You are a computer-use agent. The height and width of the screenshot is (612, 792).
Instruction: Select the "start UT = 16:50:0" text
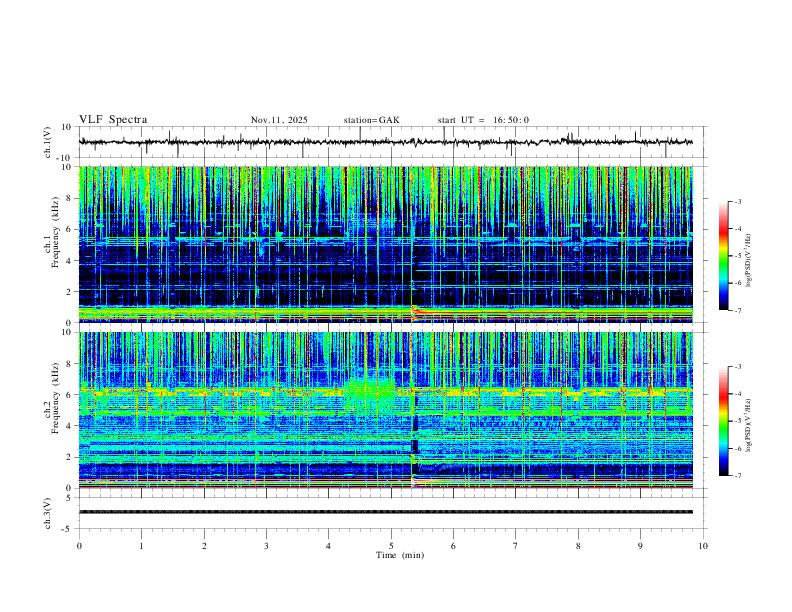click(483, 120)
